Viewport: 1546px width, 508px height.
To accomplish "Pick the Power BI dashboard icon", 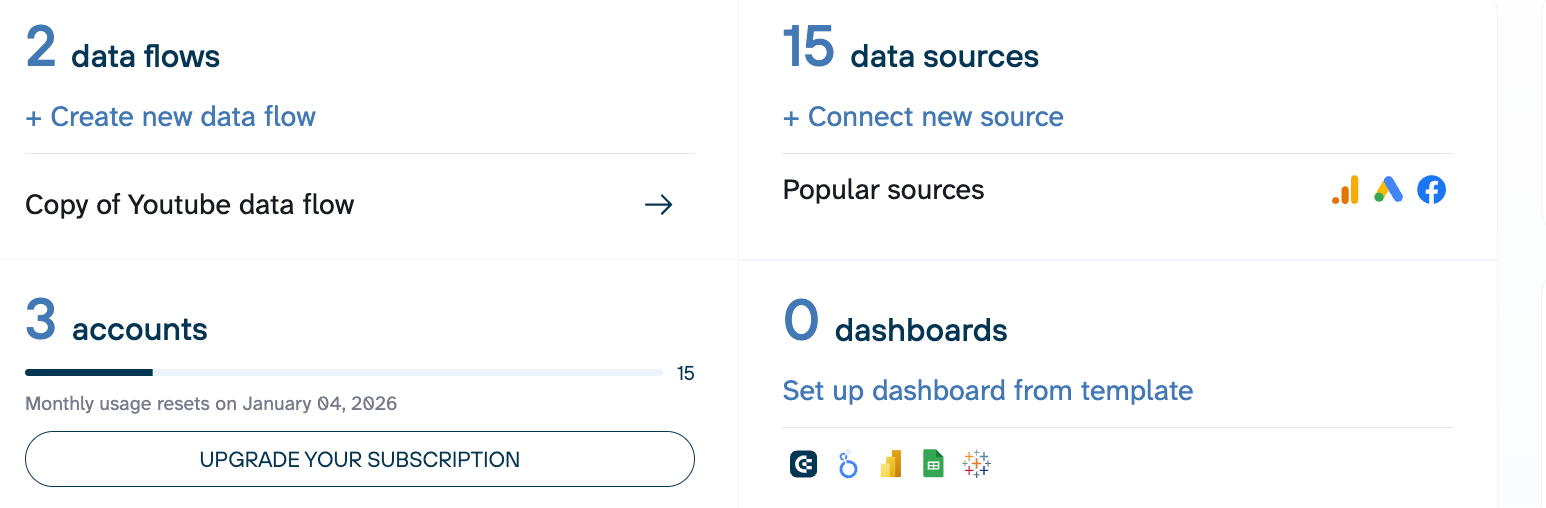I will (891, 464).
